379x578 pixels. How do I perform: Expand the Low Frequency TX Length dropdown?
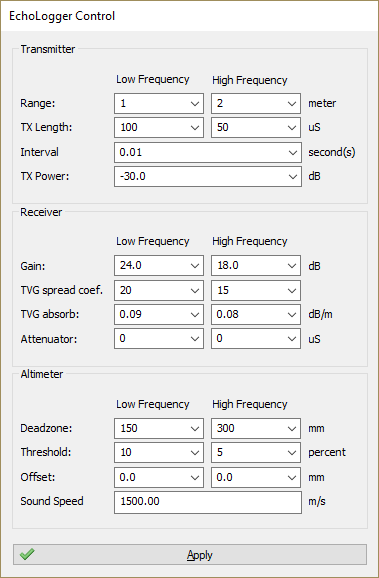tap(159, 128)
